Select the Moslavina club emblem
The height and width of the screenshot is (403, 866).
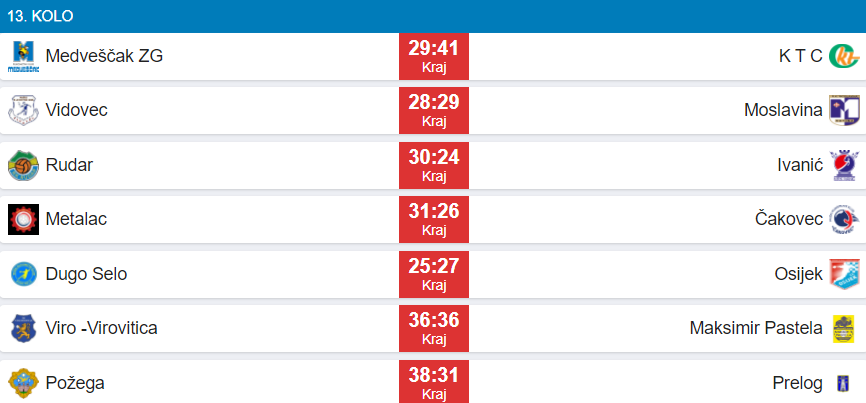pos(844,110)
